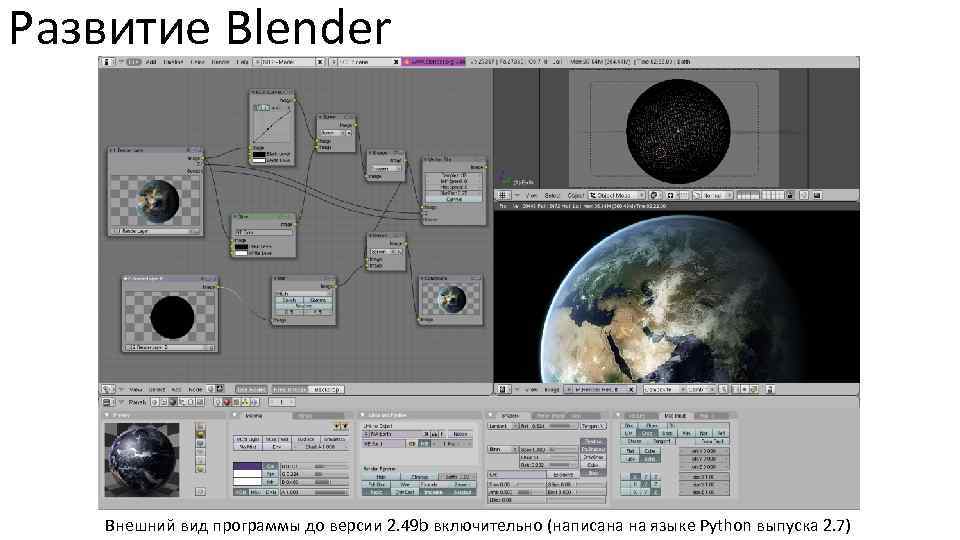Click the Composite node preview thumbnail

tap(452, 299)
